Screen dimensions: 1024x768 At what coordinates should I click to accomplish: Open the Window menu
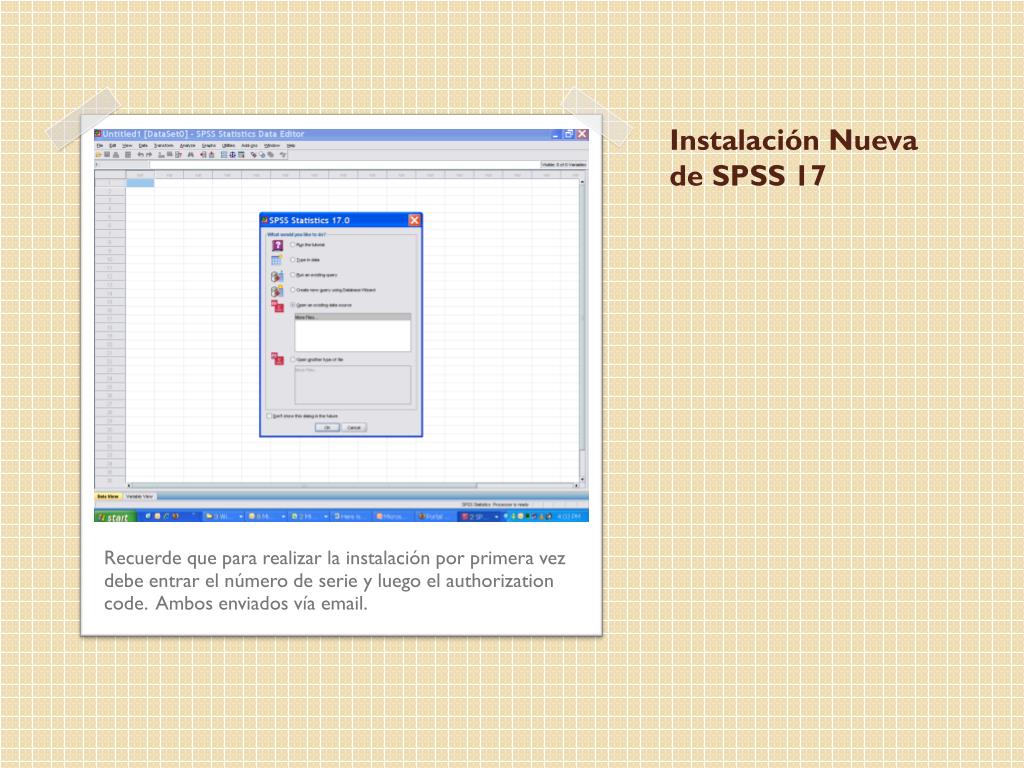point(272,146)
